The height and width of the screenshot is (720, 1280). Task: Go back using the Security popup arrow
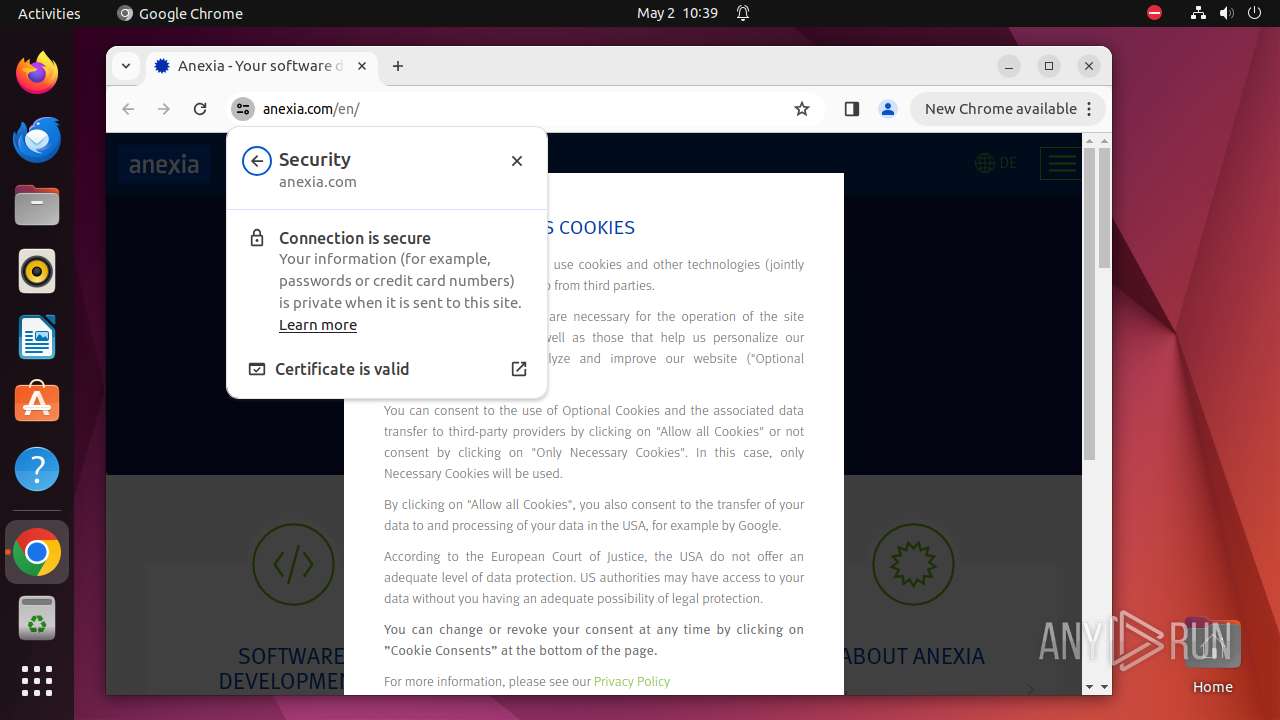pyautogui.click(x=257, y=160)
